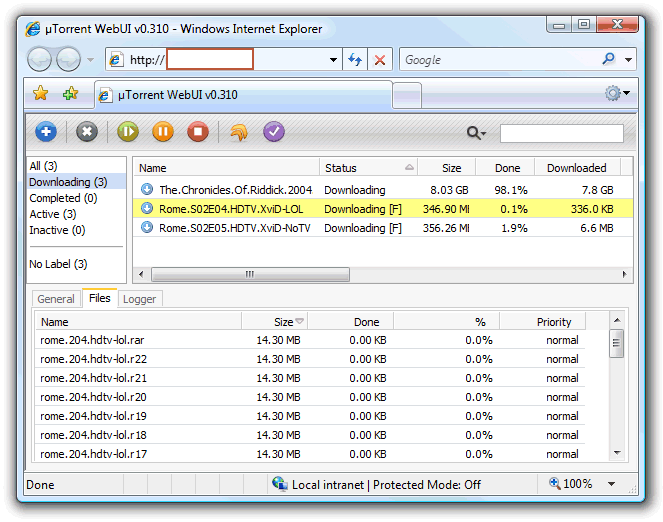Open the Tools gear menu dropdown

pos(617,93)
